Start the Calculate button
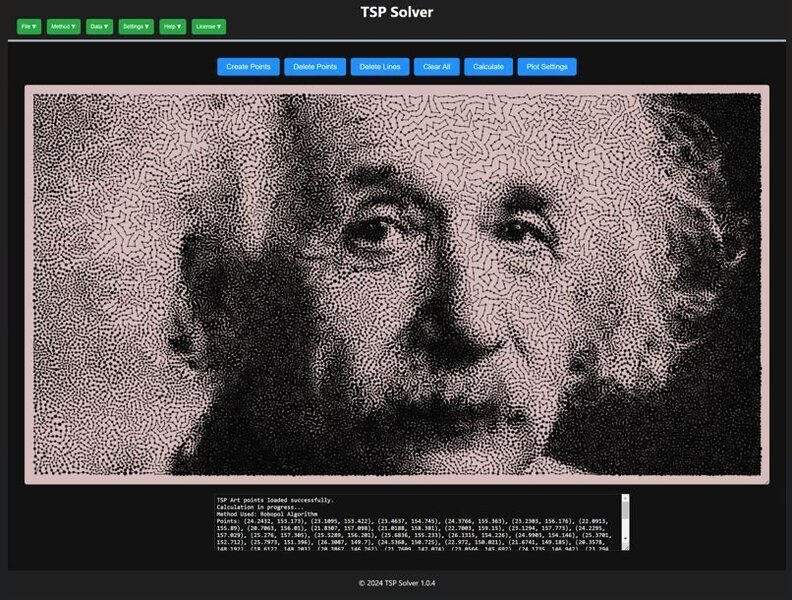The image size is (792, 600). [488, 67]
